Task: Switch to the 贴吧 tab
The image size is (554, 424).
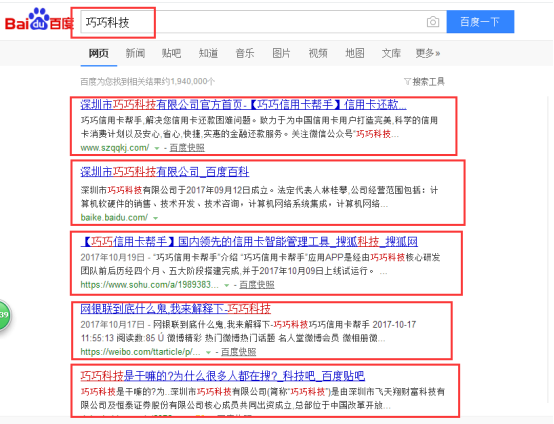Action: (171, 53)
